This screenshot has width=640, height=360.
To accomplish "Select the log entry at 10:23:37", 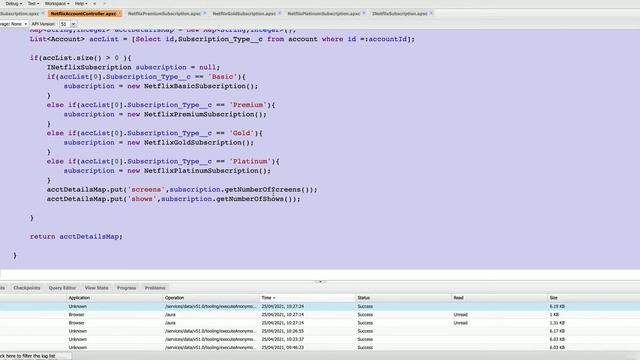I will pyautogui.click(x=320, y=339).
